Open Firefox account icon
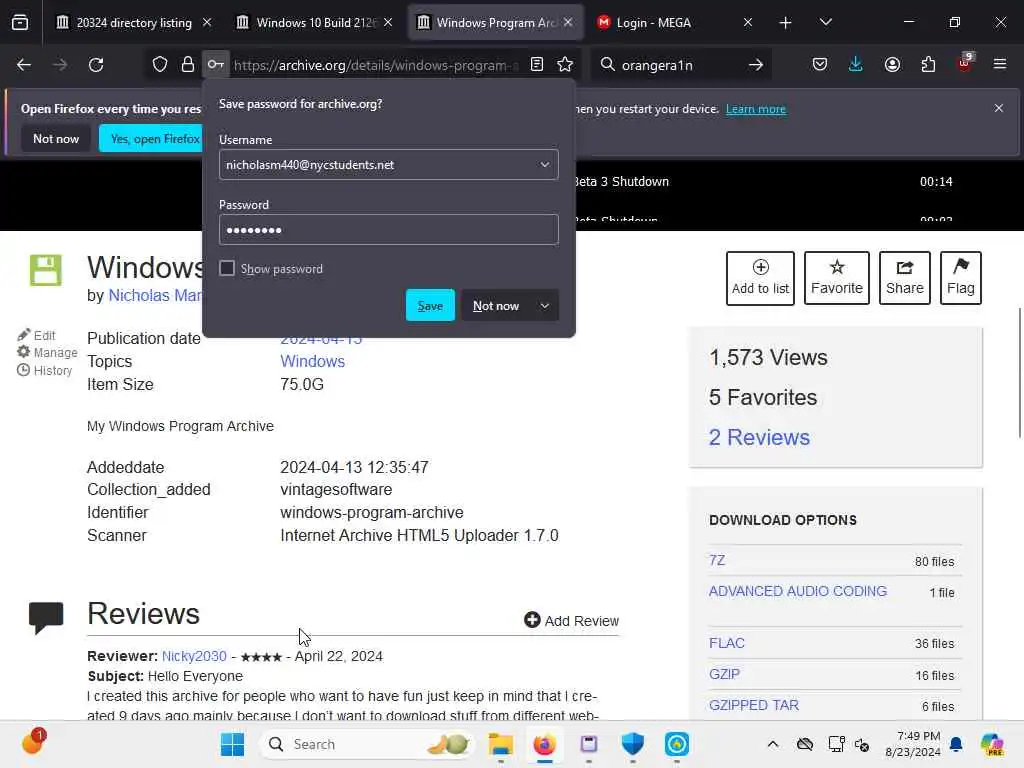1024x768 pixels. [x=892, y=65]
